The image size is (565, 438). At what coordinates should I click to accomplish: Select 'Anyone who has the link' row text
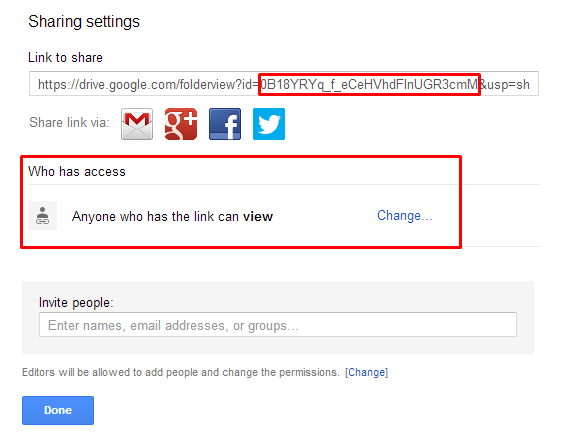tap(172, 216)
